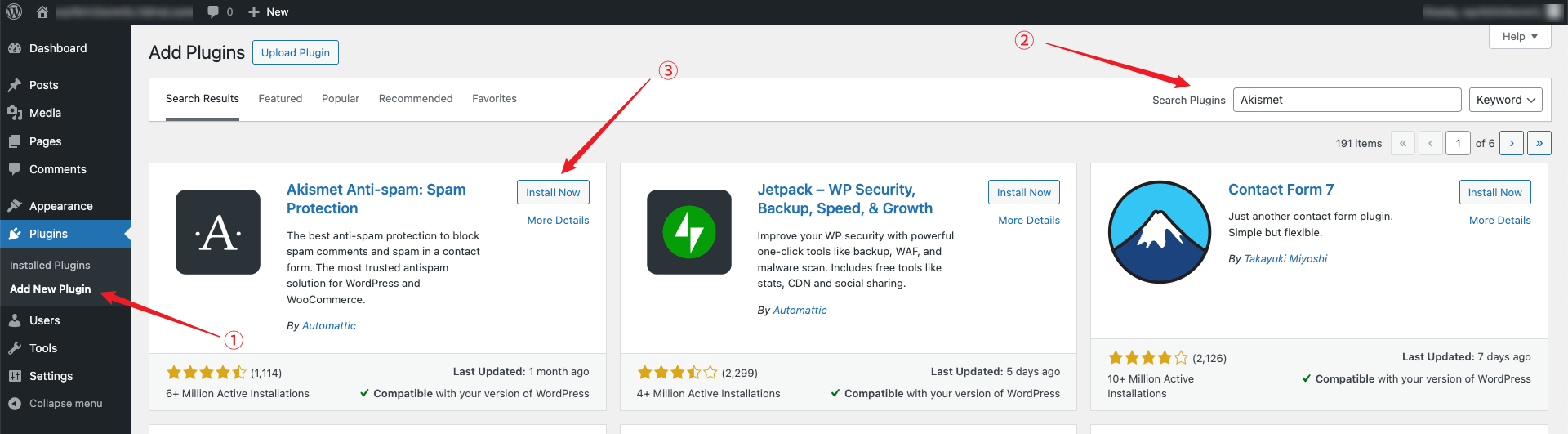This screenshot has width=1568, height=434.
Task: Click the WordPress logo in admin bar
Action: coord(14,11)
